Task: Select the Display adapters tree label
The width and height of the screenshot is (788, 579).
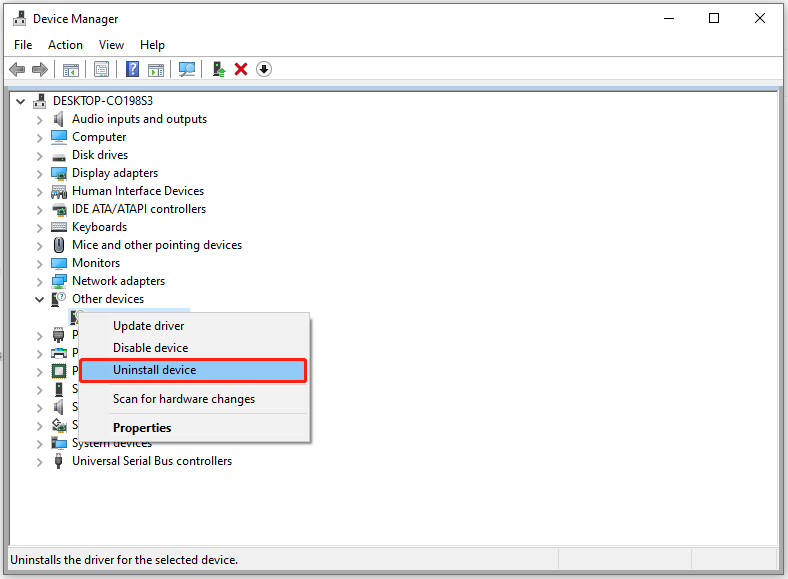Action: point(115,173)
